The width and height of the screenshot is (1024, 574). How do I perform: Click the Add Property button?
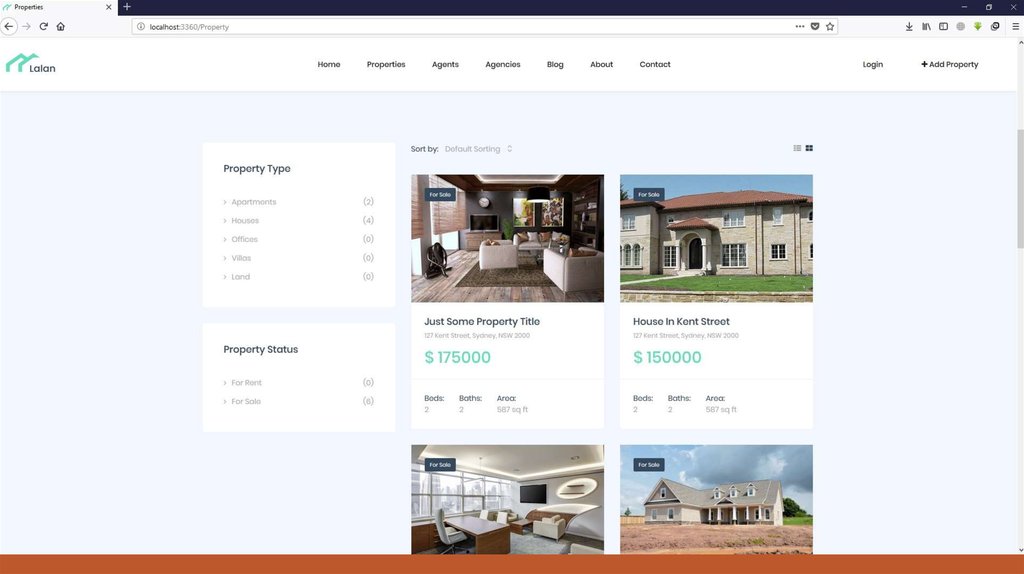(950, 65)
